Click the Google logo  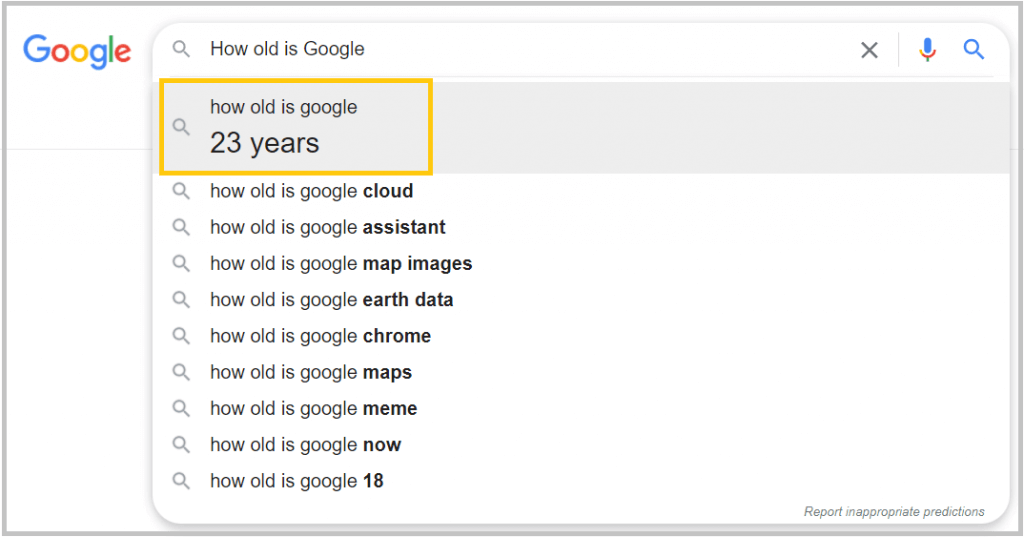77,51
